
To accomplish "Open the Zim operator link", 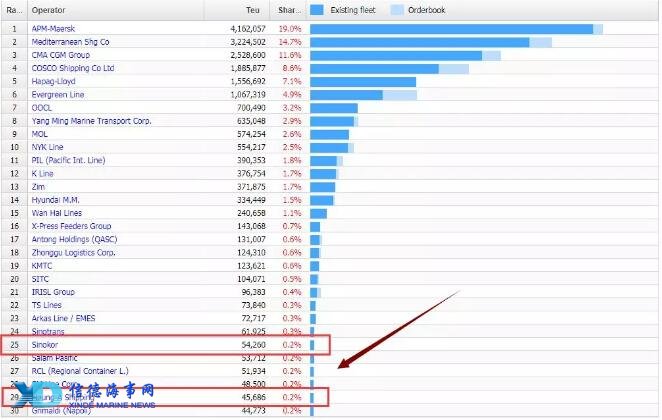I will 38,187.
